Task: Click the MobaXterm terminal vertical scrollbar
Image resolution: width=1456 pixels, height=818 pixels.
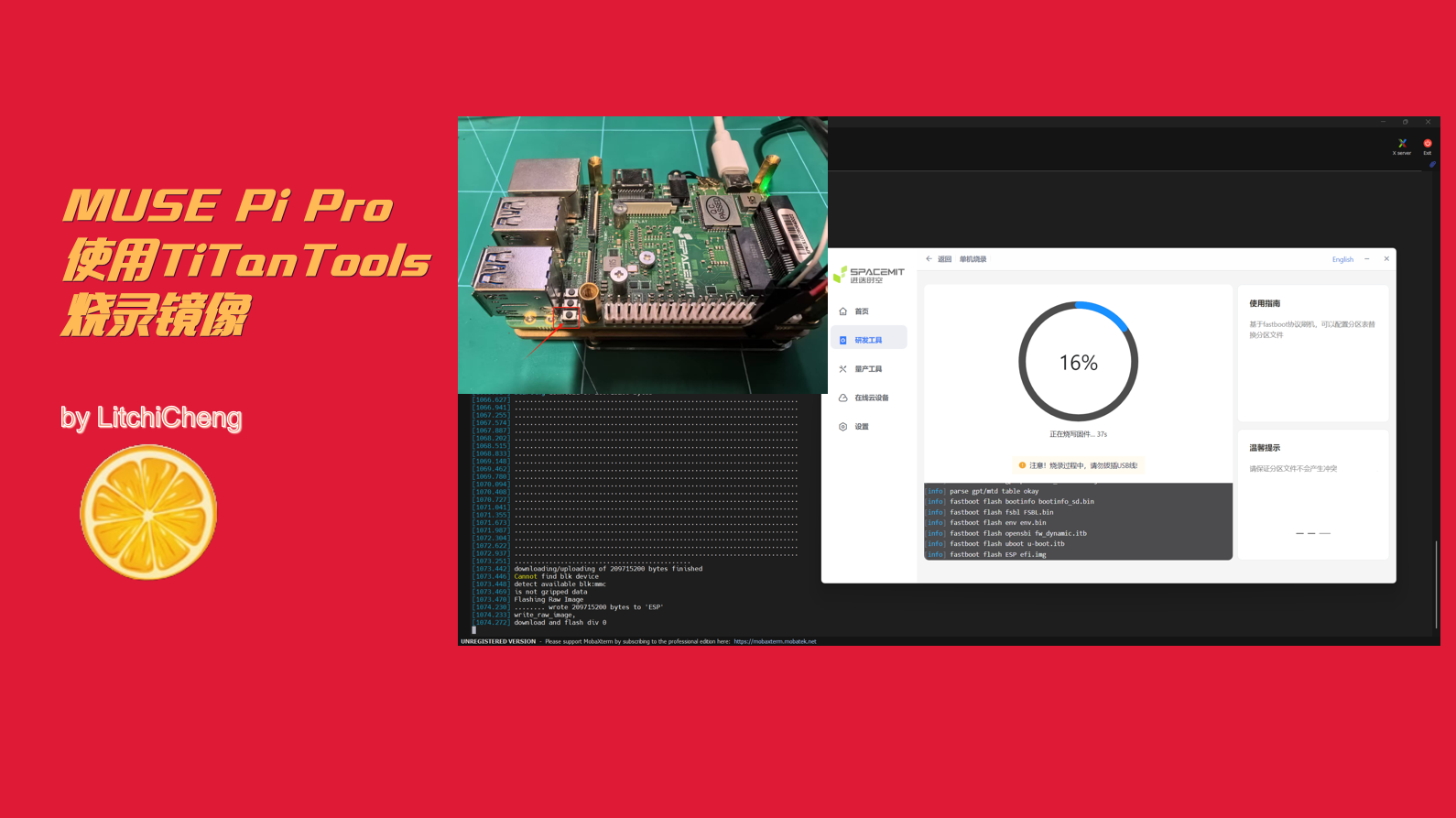Action: coord(1436,584)
